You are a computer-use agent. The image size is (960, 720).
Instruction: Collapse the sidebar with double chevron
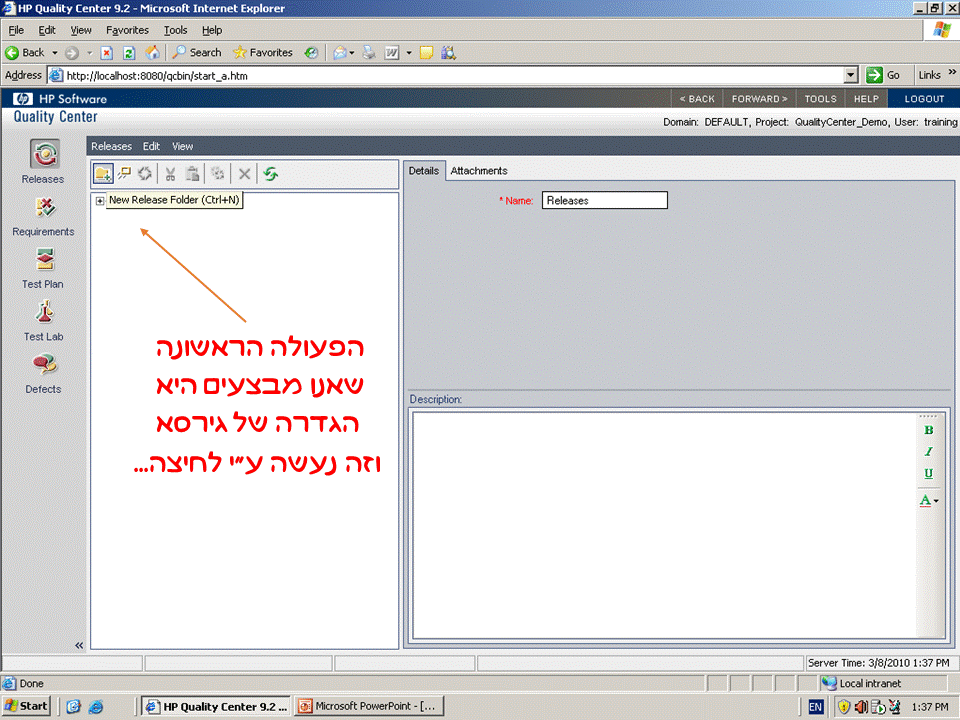point(79,645)
